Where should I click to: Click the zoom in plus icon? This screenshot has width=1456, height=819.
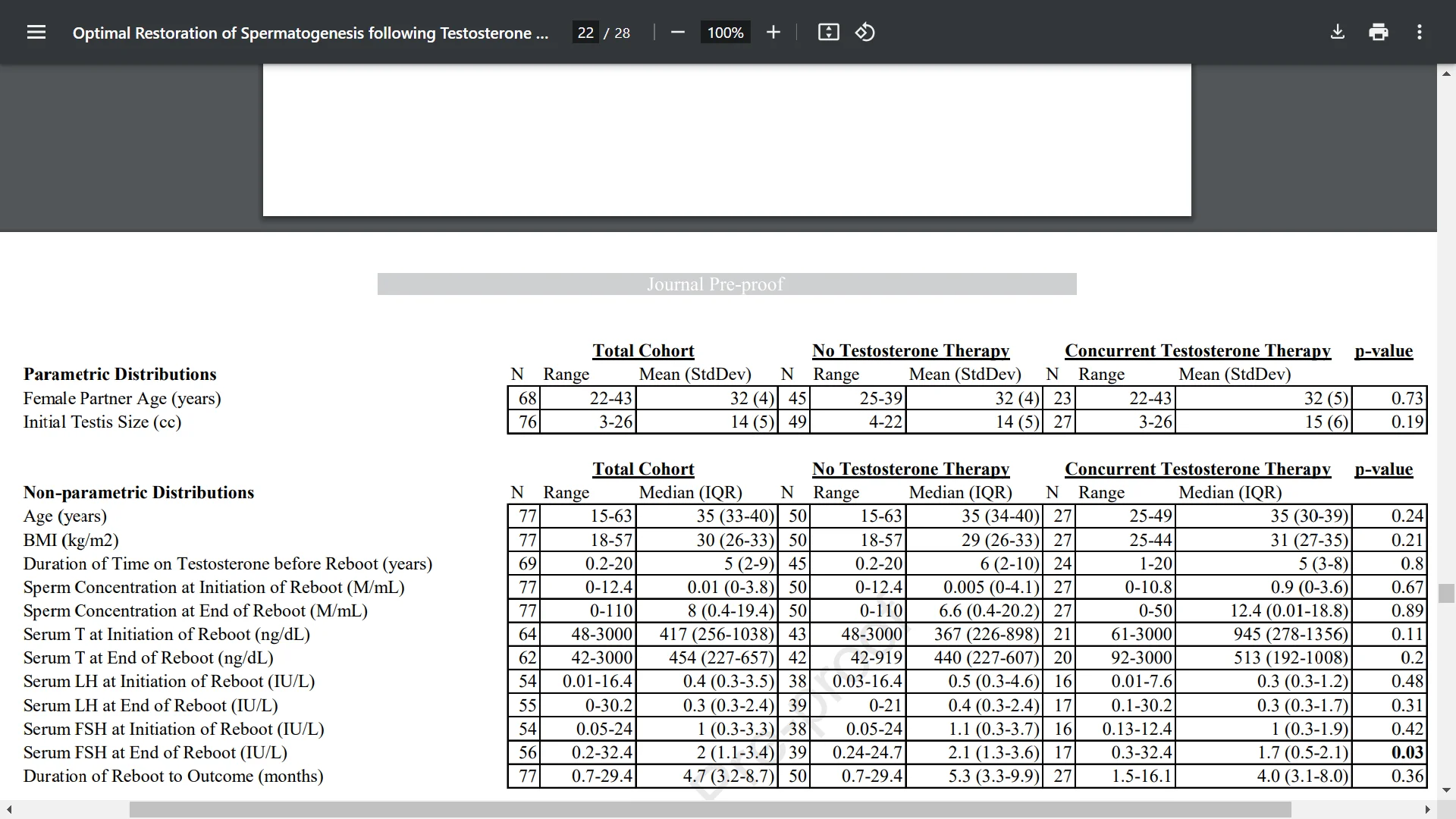(773, 32)
